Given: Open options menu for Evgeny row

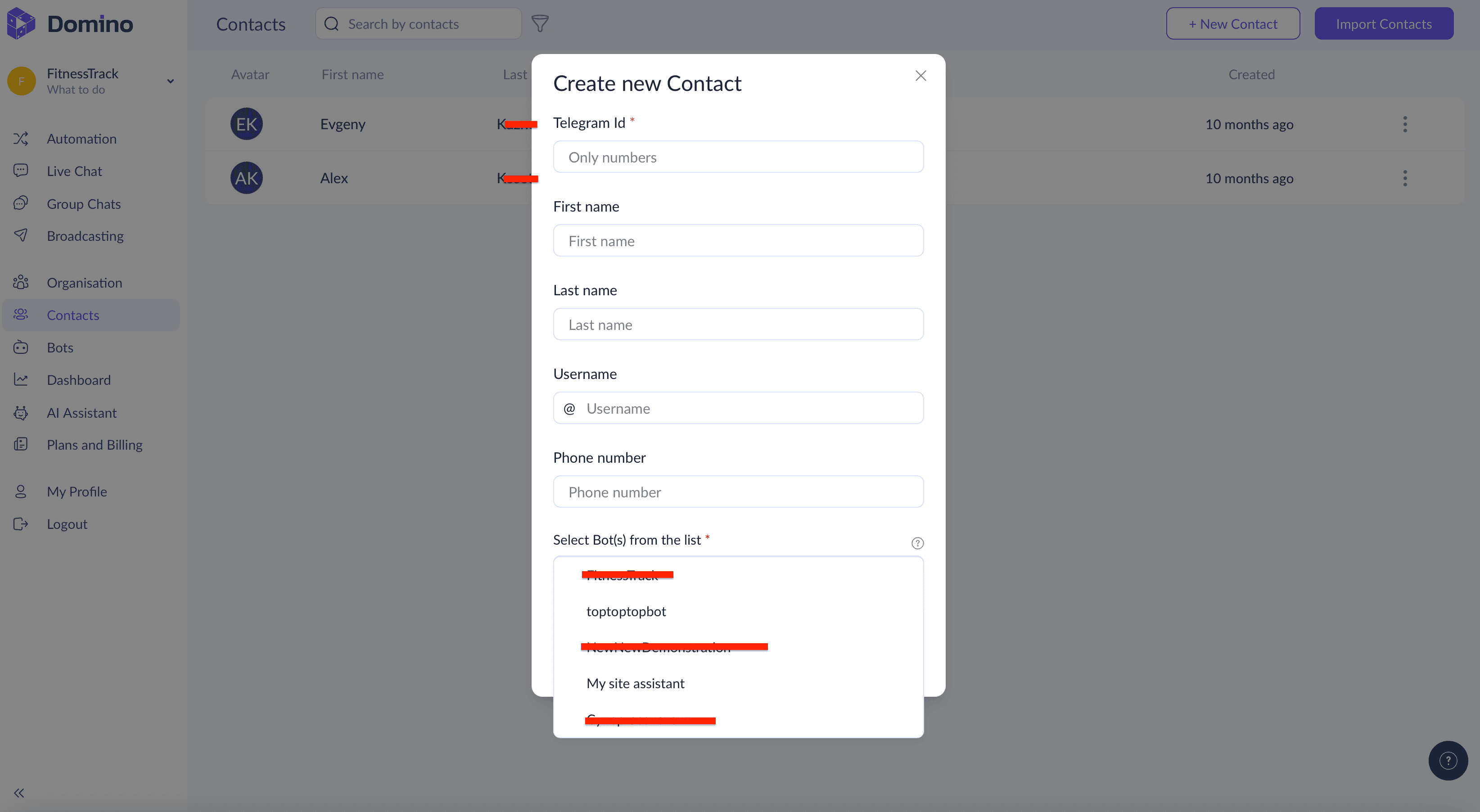Looking at the screenshot, I should click(x=1405, y=124).
